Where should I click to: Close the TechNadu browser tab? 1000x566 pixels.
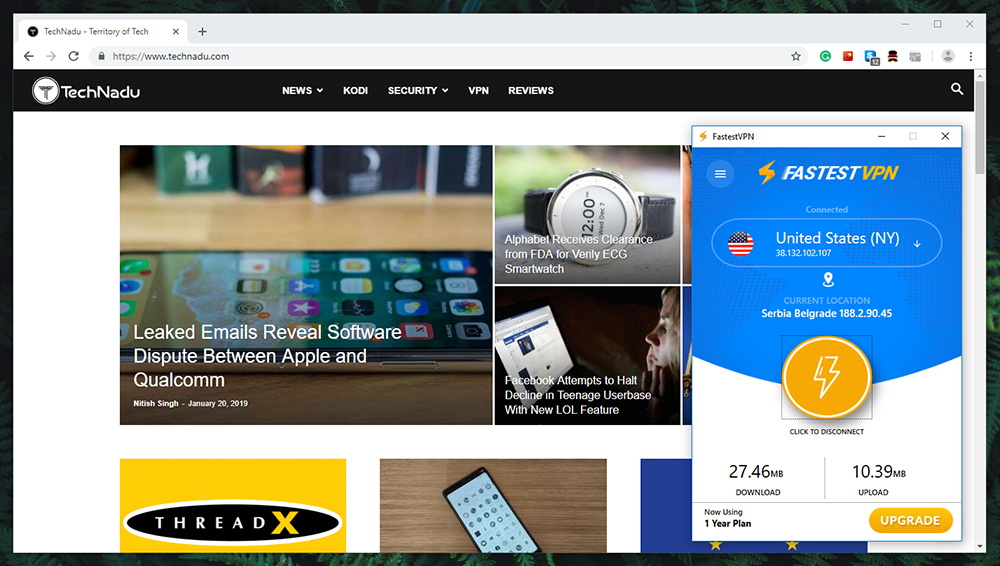pos(176,31)
